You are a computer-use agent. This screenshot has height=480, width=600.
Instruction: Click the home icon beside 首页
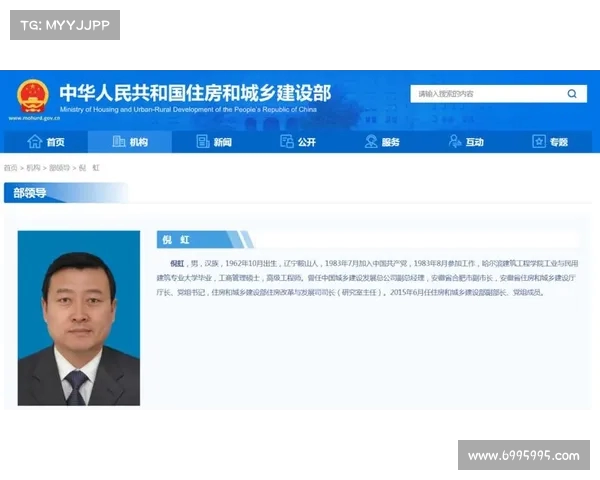[x=34, y=142]
